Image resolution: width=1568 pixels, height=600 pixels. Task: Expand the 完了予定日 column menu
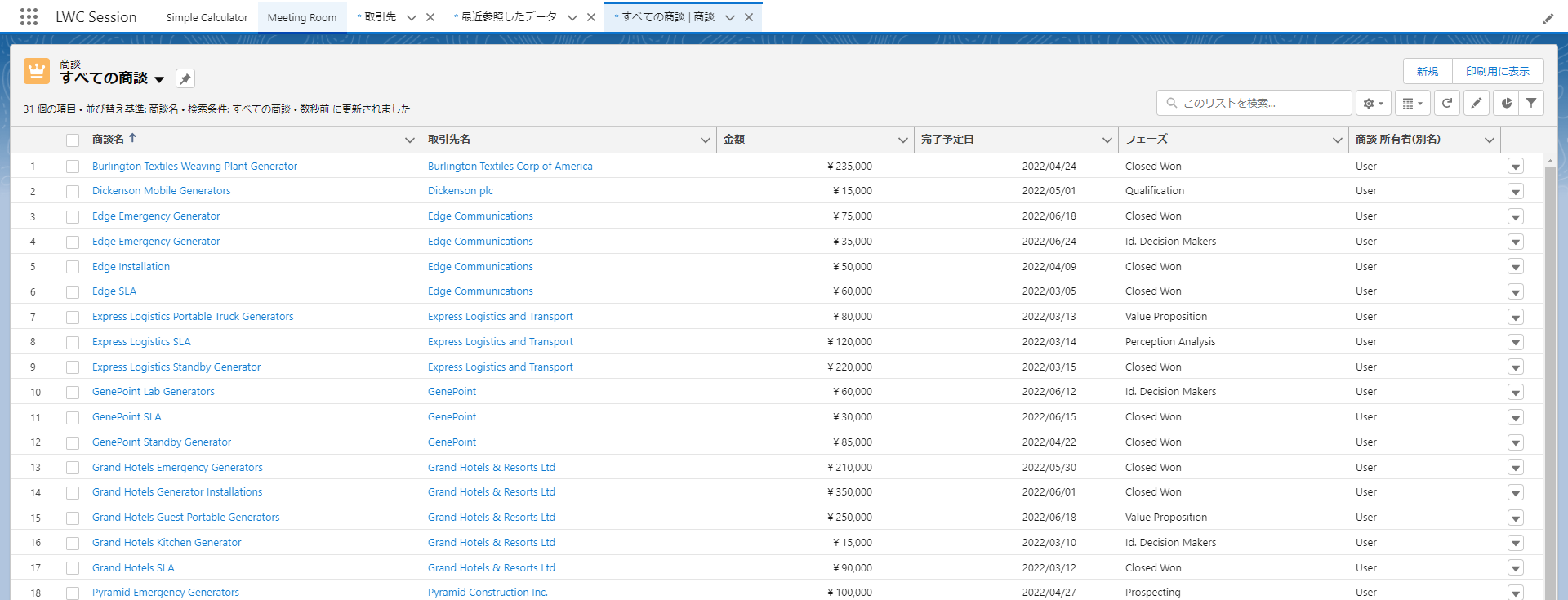pos(1107,140)
